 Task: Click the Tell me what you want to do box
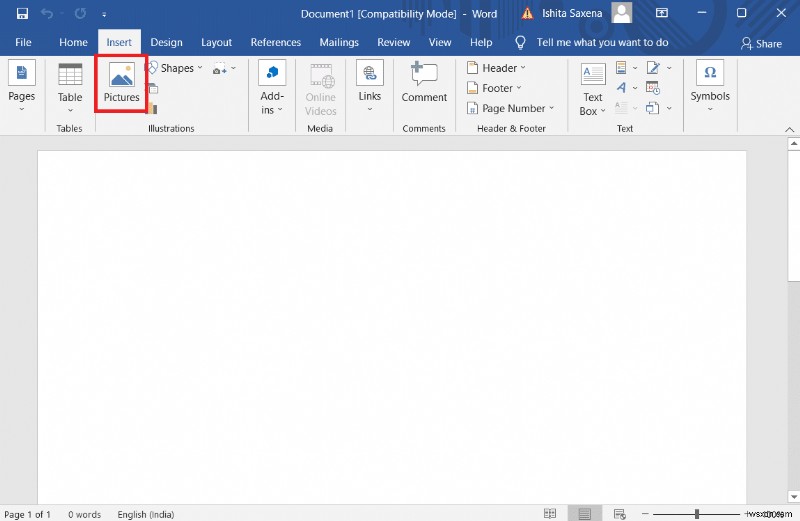pyautogui.click(x=602, y=42)
